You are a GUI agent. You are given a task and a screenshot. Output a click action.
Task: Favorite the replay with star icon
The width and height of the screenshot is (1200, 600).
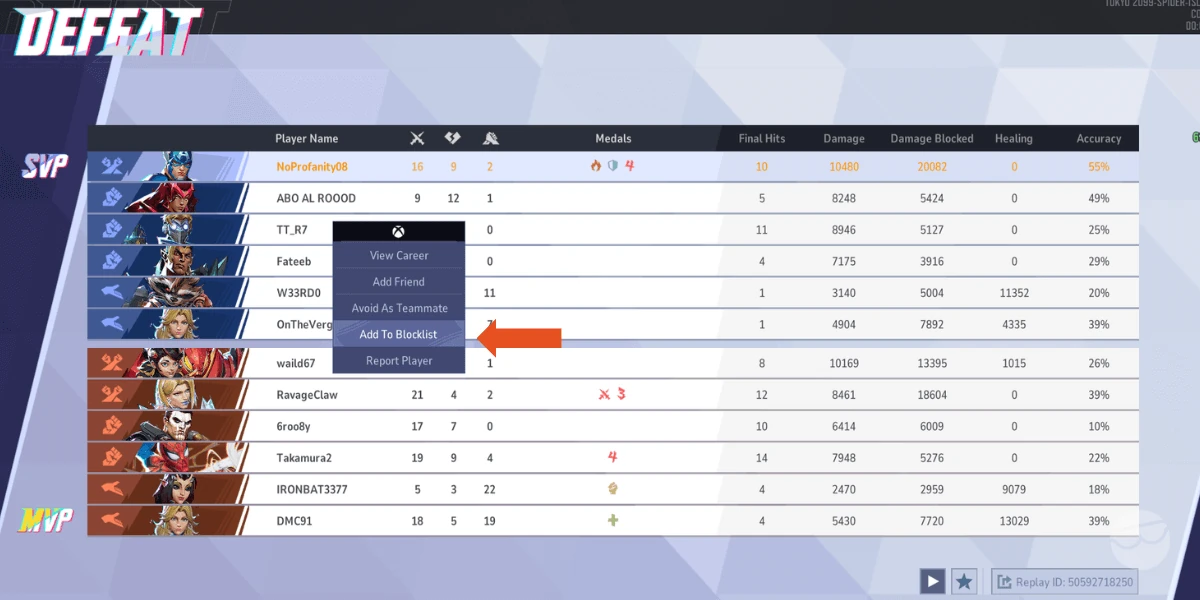pyautogui.click(x=964, y=581)
